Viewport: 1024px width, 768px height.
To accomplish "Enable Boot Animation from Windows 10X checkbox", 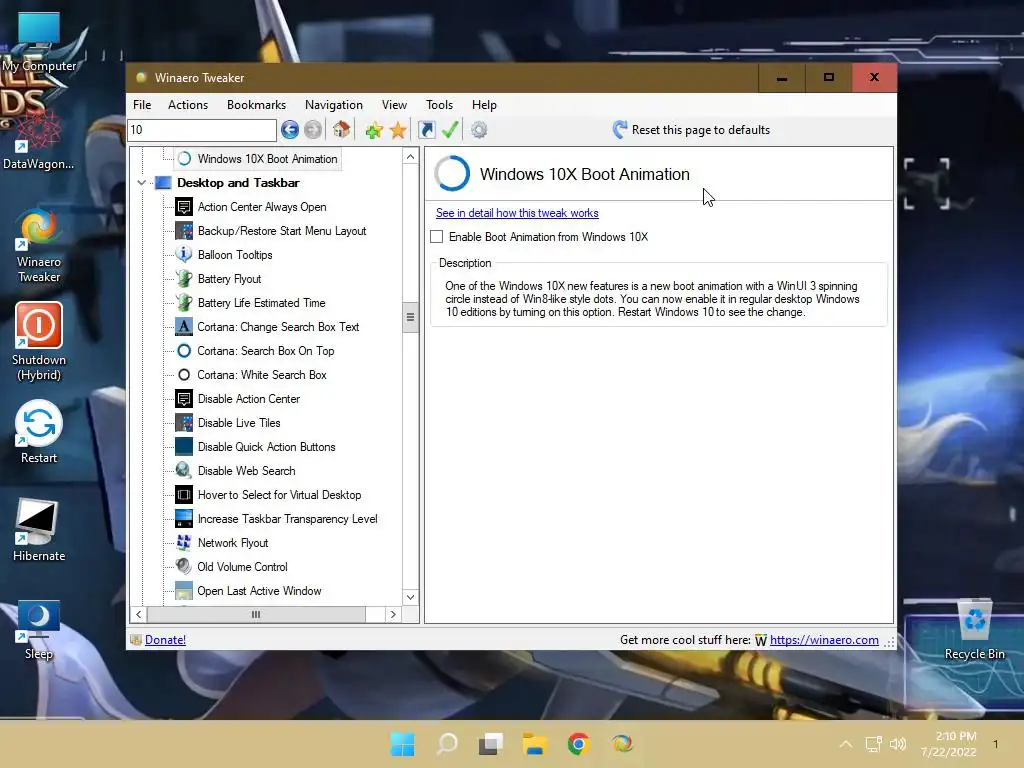I will click(437, 237).
